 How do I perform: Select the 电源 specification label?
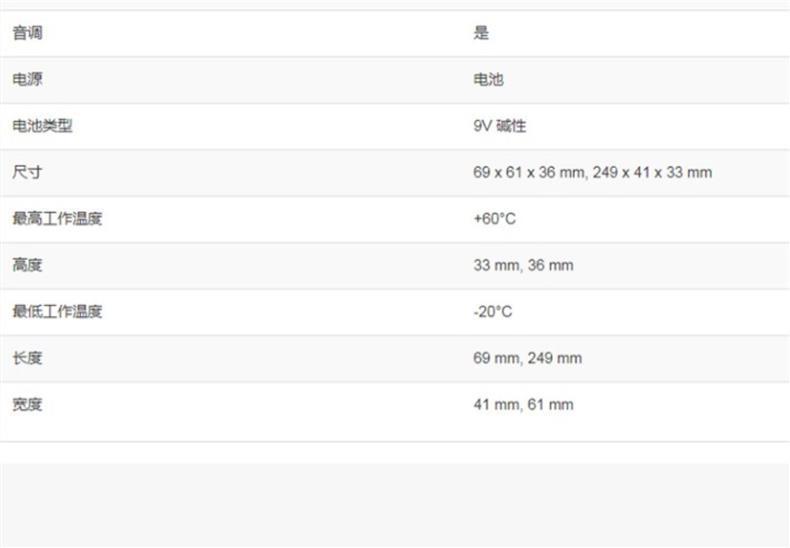27,80
